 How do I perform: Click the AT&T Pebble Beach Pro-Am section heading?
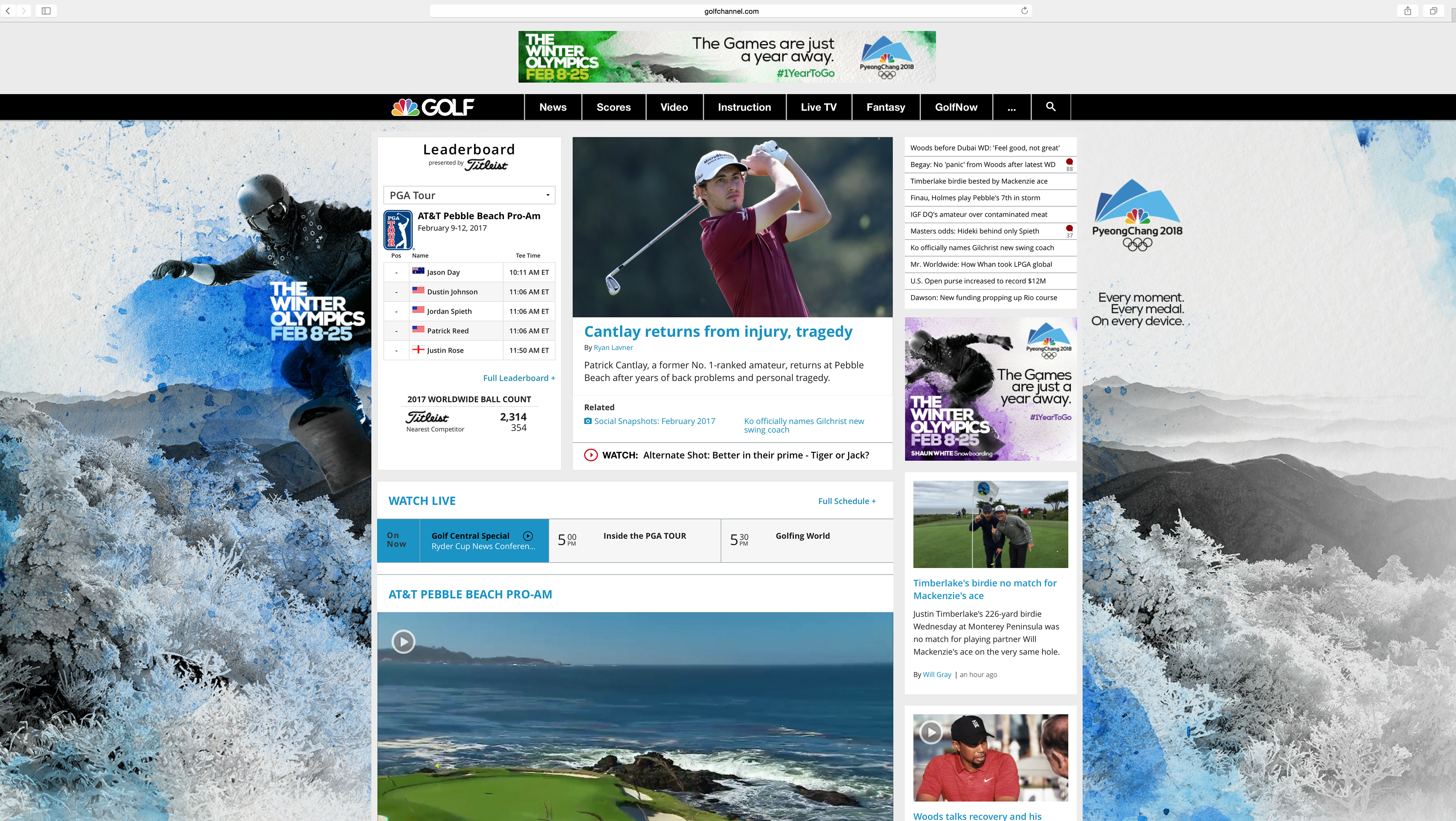pos(470,594)
